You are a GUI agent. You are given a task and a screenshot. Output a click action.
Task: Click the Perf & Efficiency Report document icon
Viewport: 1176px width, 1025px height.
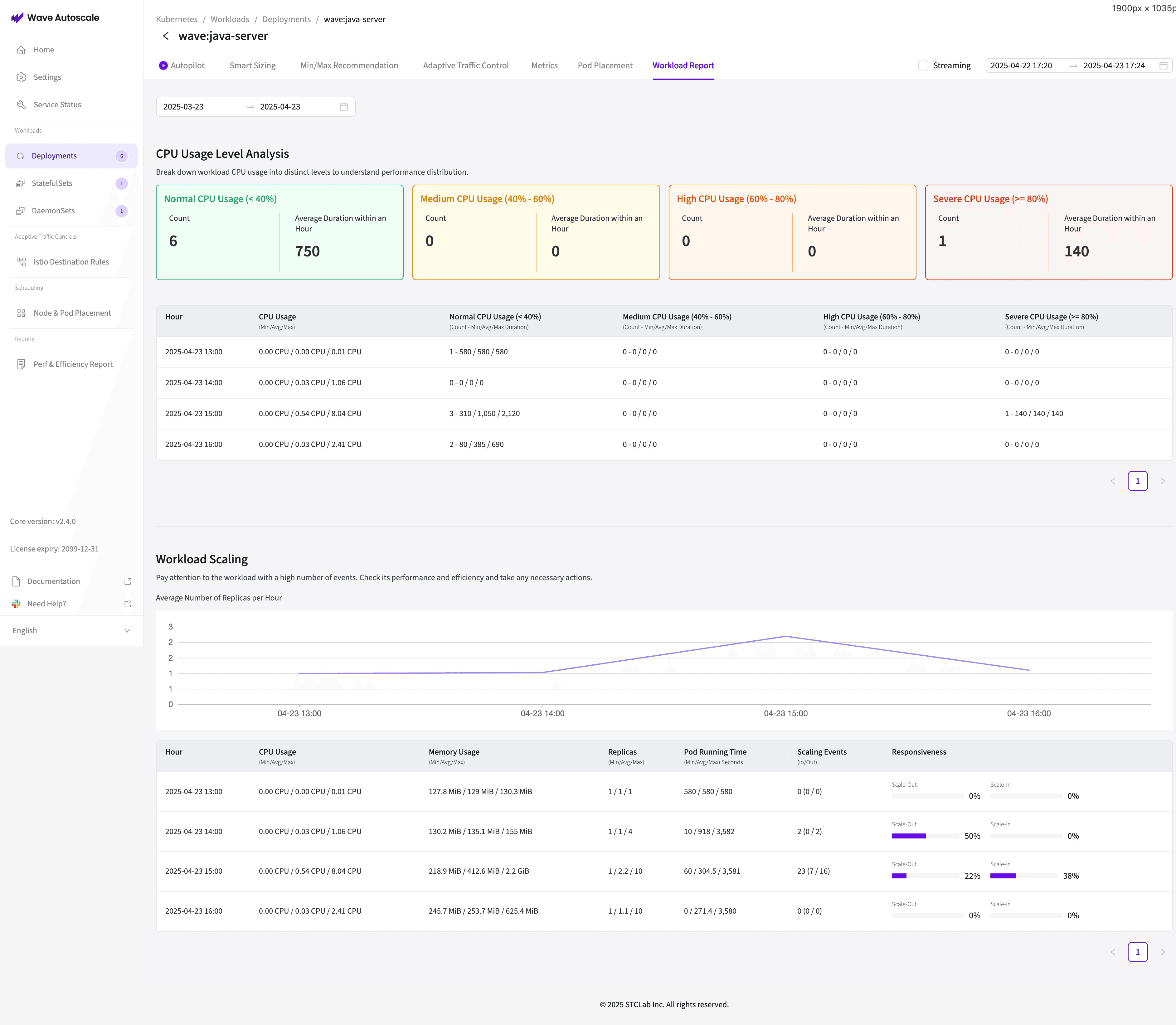[x=21, y=364]
